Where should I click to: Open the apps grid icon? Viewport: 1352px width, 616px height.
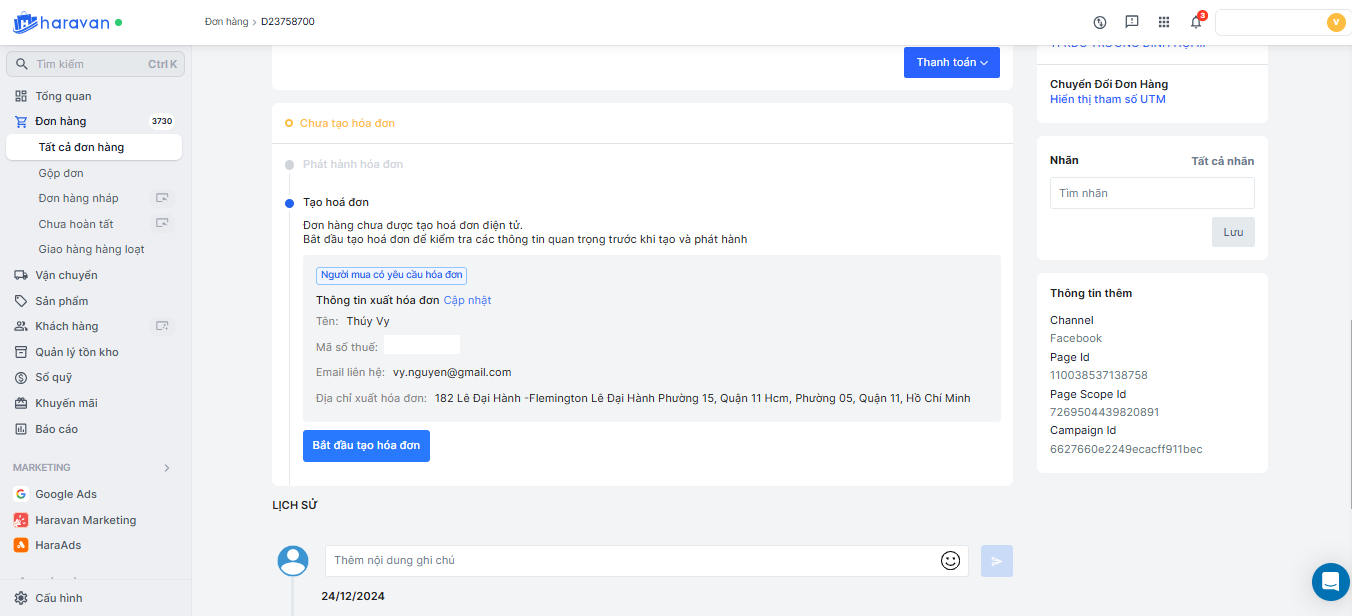(1164, 22)
